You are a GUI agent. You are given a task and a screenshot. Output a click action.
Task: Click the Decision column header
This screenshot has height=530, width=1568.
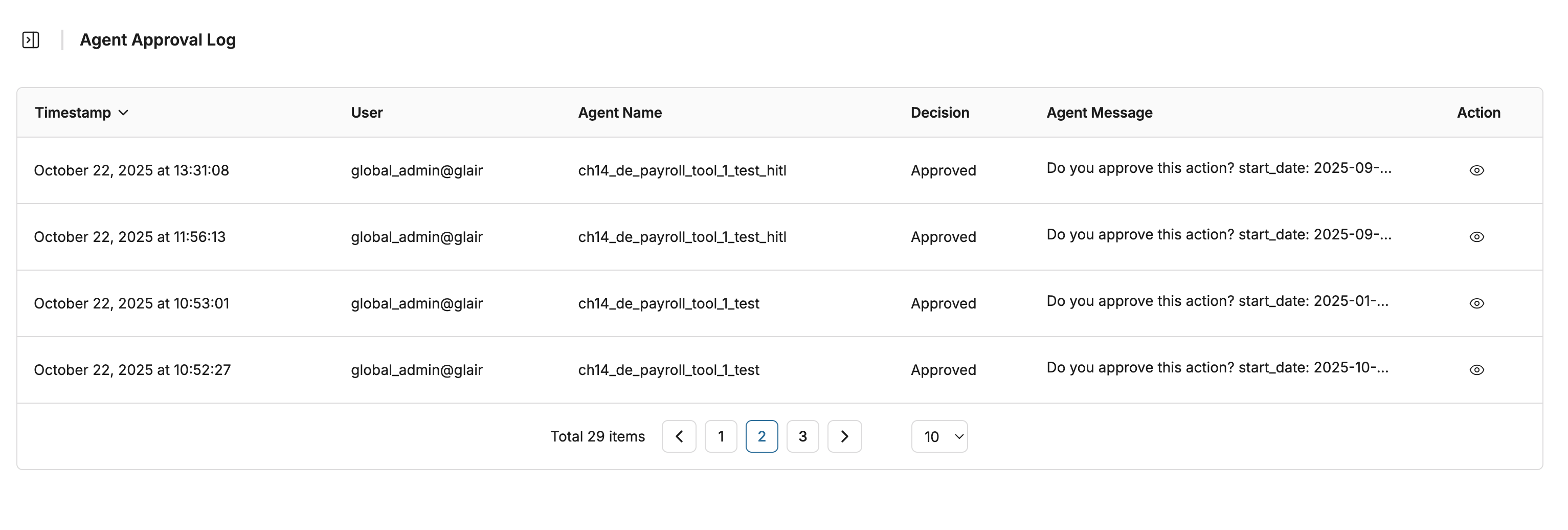pyautogui.click(x=939, y=113)
